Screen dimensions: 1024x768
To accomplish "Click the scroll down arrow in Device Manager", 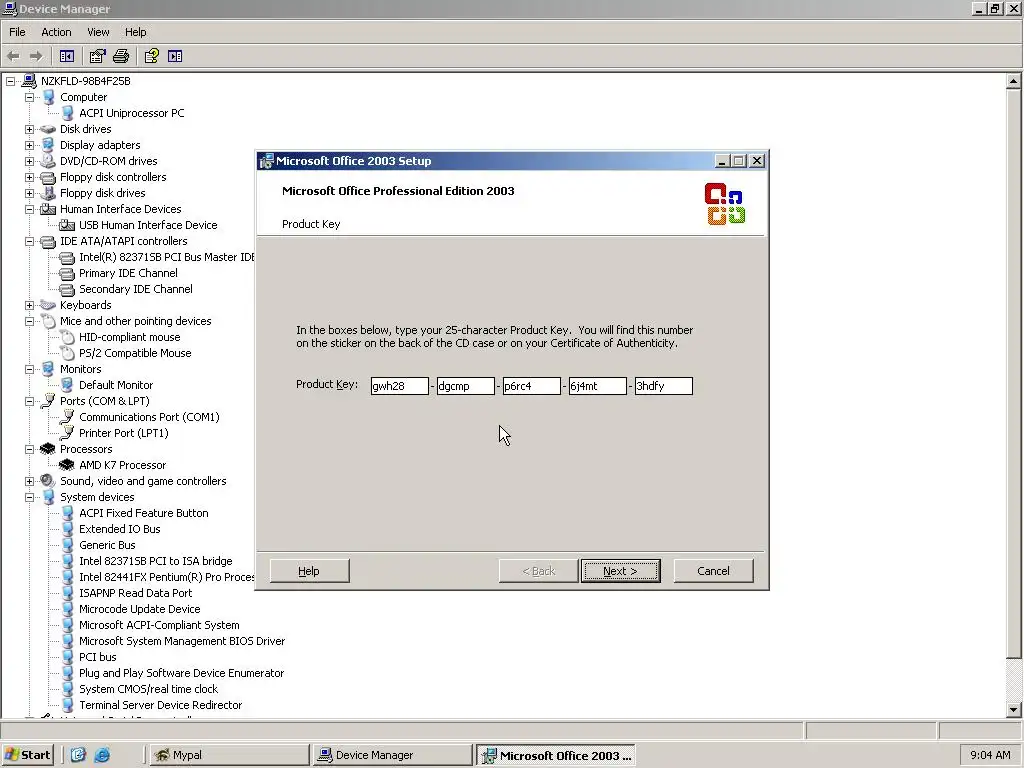I will (1014, 709).
